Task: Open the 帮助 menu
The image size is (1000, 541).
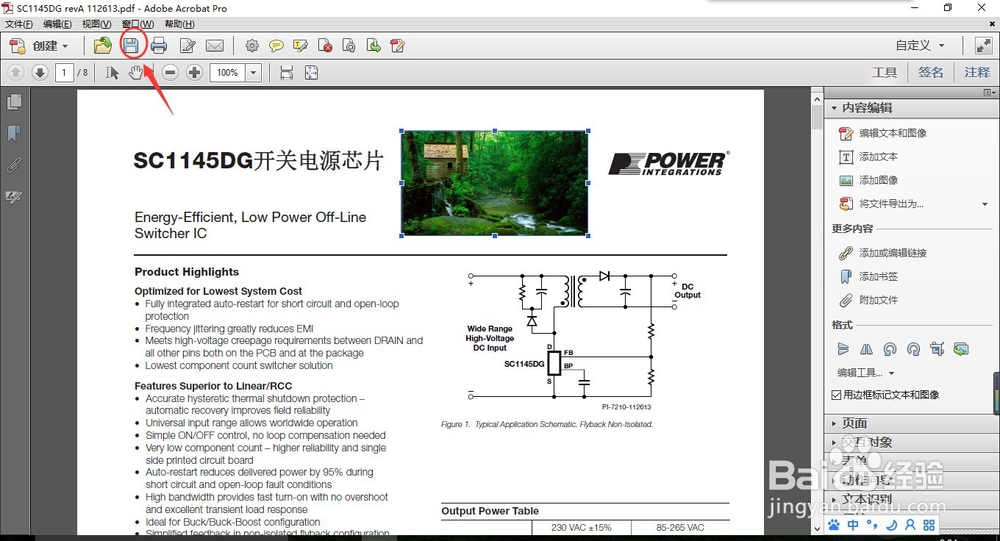Action: click(179, 24)
